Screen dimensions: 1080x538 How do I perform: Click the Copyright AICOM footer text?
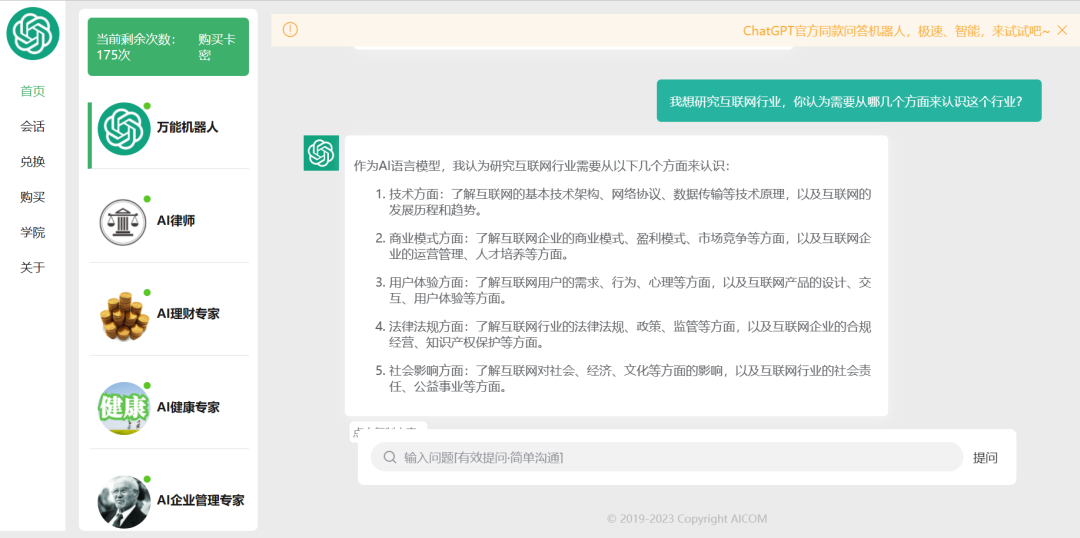point(687,519)
